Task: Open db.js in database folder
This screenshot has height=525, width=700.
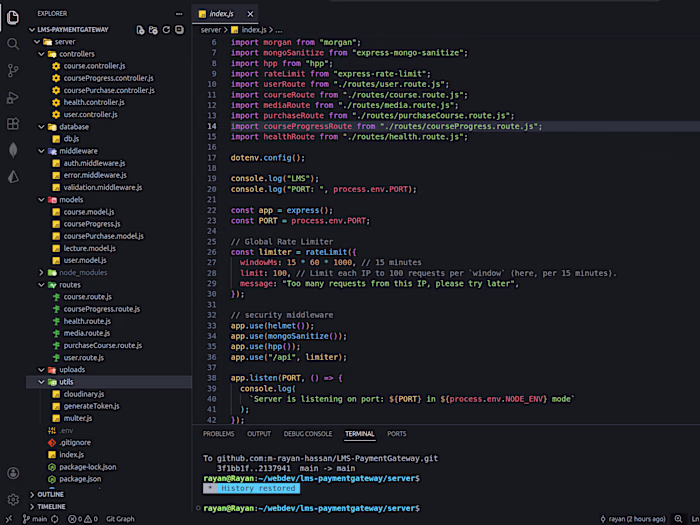Action: tap(71, 139)
